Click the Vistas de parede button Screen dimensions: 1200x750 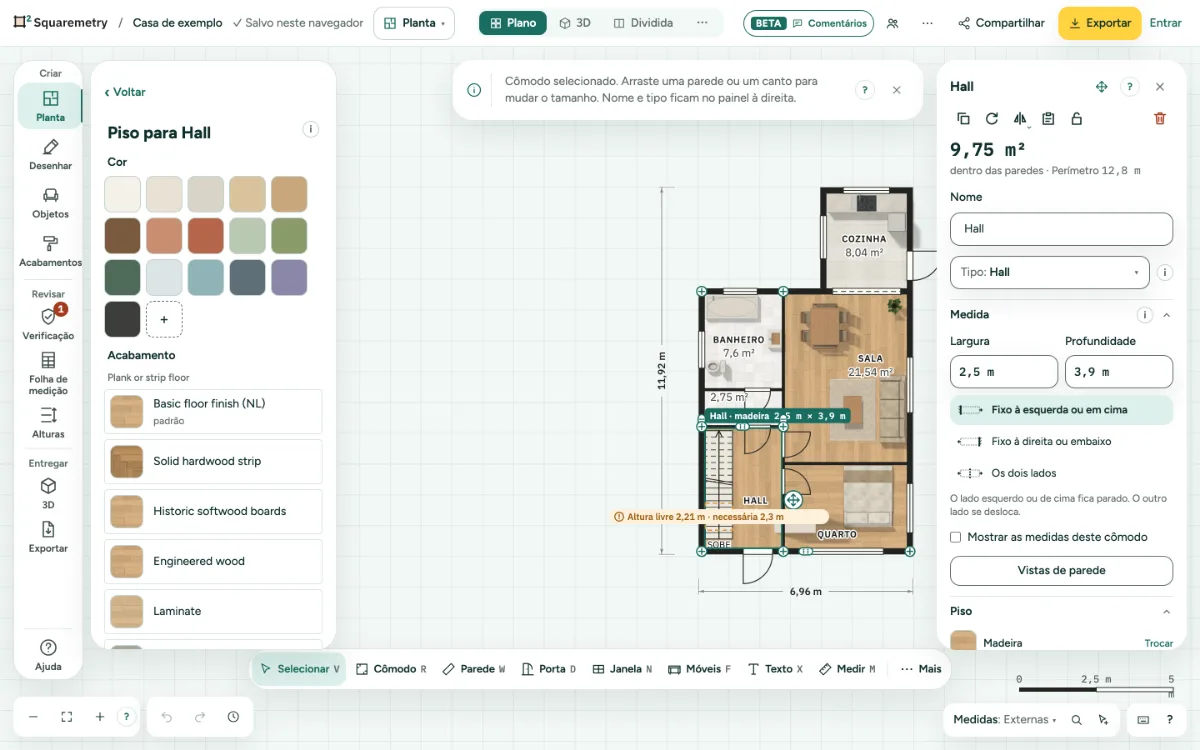[x=1061, y=570]
